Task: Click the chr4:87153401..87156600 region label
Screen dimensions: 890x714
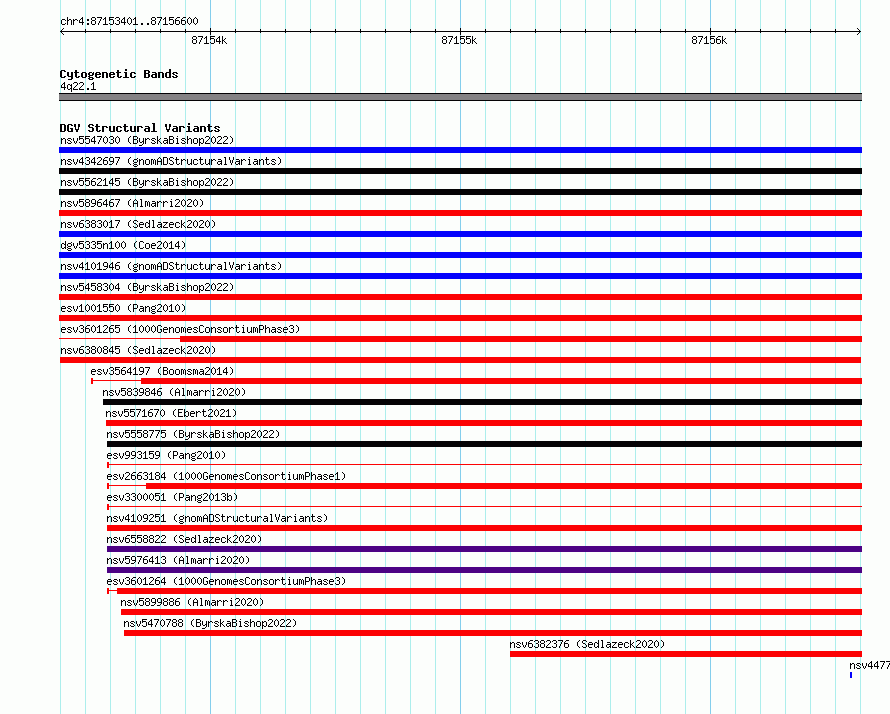Action: click(129, 22)
